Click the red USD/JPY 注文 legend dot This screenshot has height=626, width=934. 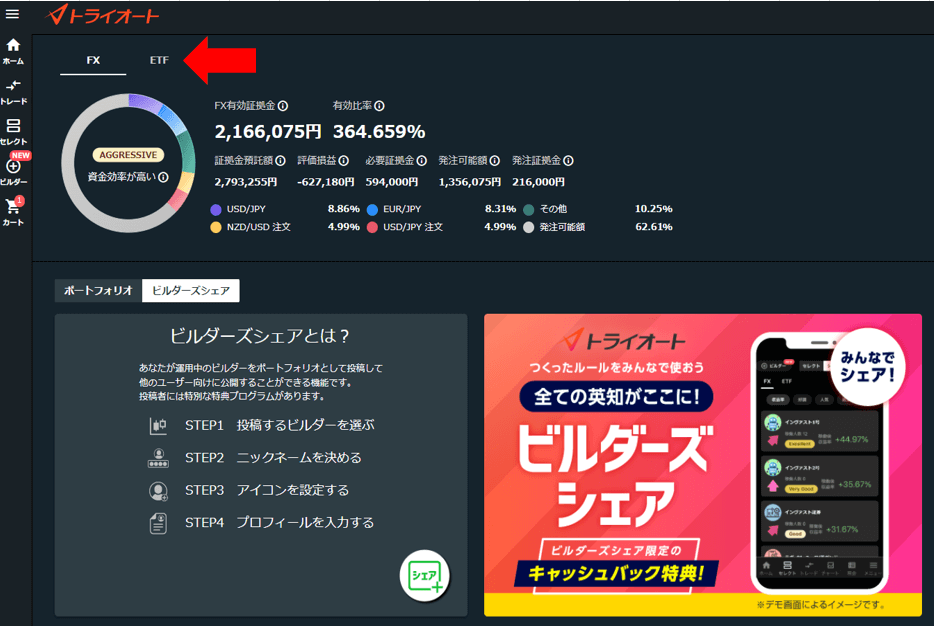coord(372,228)
